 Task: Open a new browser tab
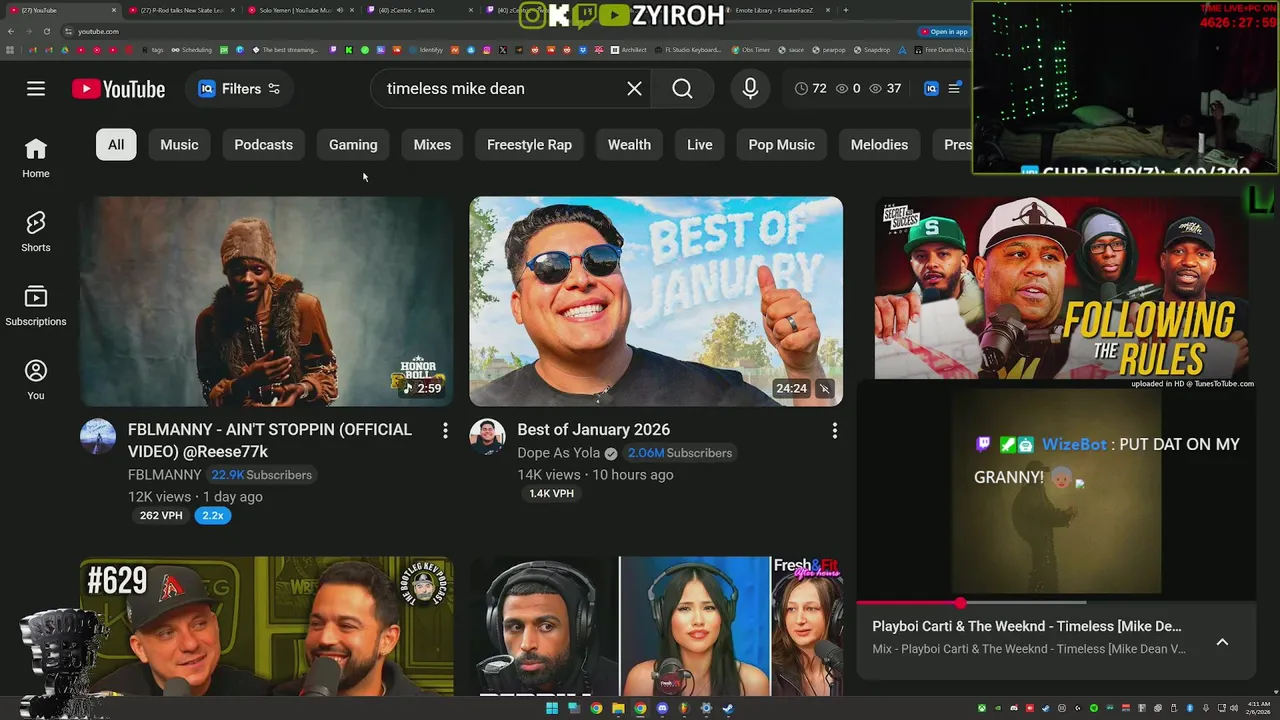tap(846, 10)
